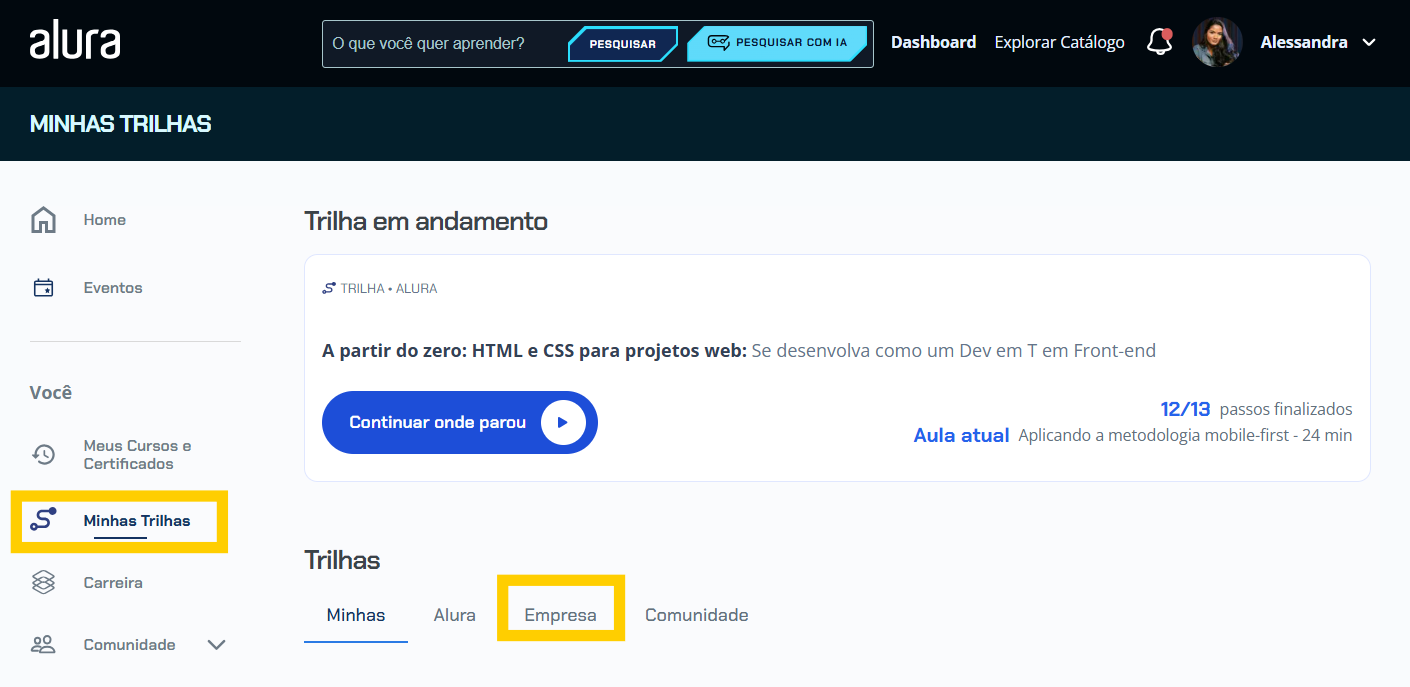The width and height of the screenshot is (1410, 687).
Task: Click the Home house icon
Action: pos(43,220)
